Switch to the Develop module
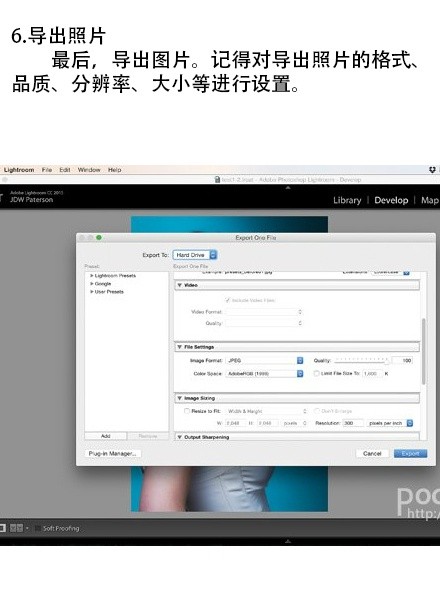Image resolution: width=440 pixels, height=611 pixels. click(x=391, y=200)
